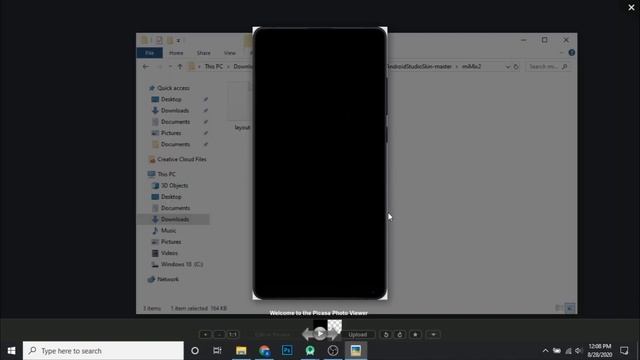The image size is (640, 360).
Task: Click the network icon in system tray
Action: pos(568,351)
